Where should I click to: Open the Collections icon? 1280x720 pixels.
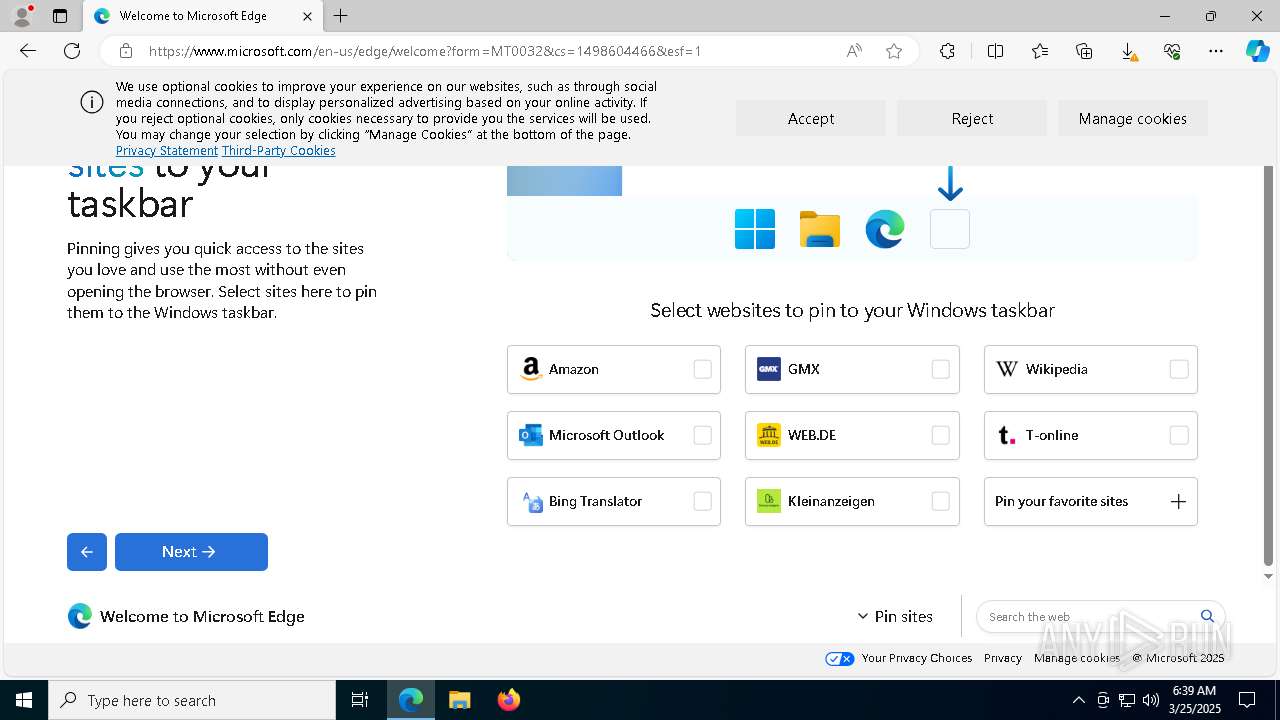tap(1084, 51)
